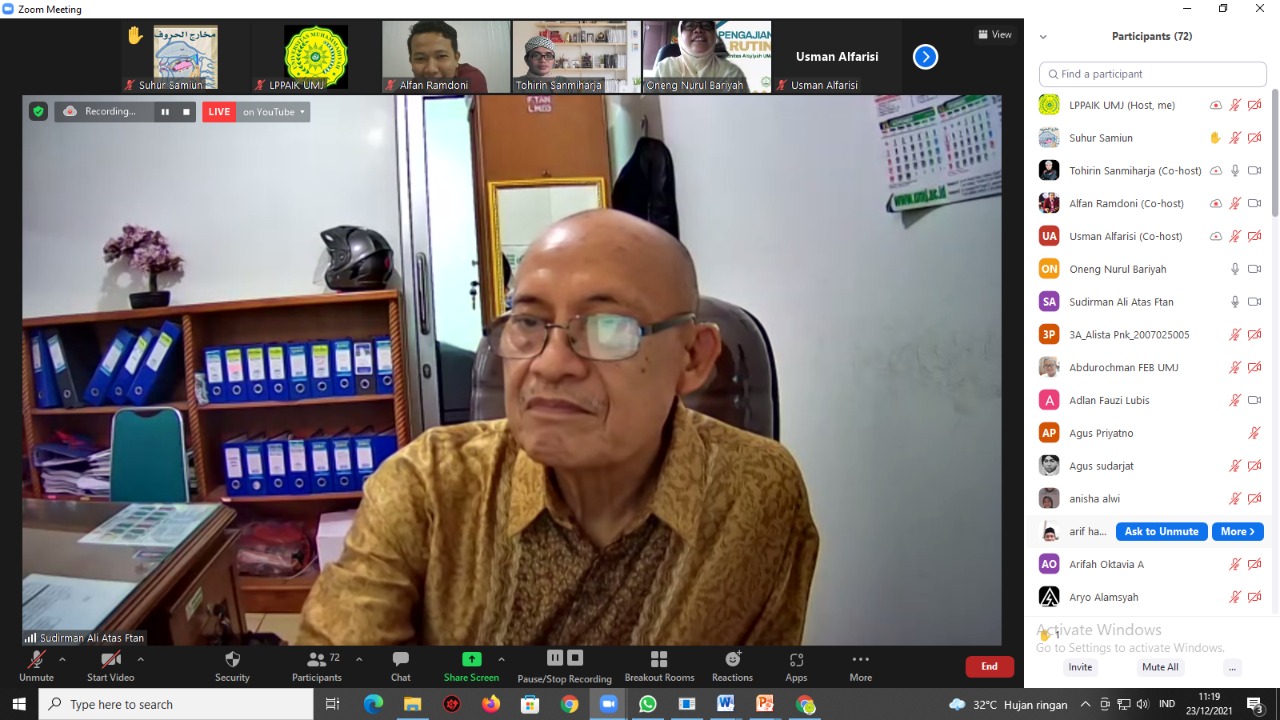Open the video options arrow beside Start Video
This screenshot has width=1280, height=720.
pyautogui.click(x=140, y=659)
